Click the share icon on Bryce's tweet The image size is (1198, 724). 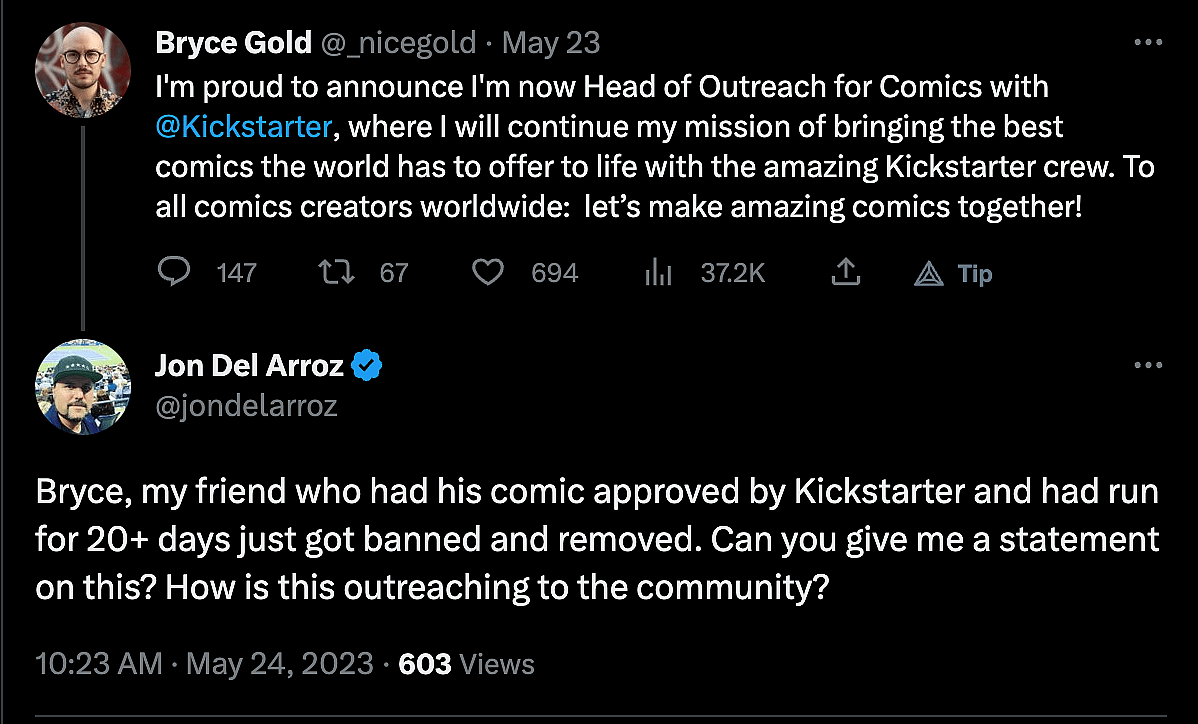pos(846,272)
